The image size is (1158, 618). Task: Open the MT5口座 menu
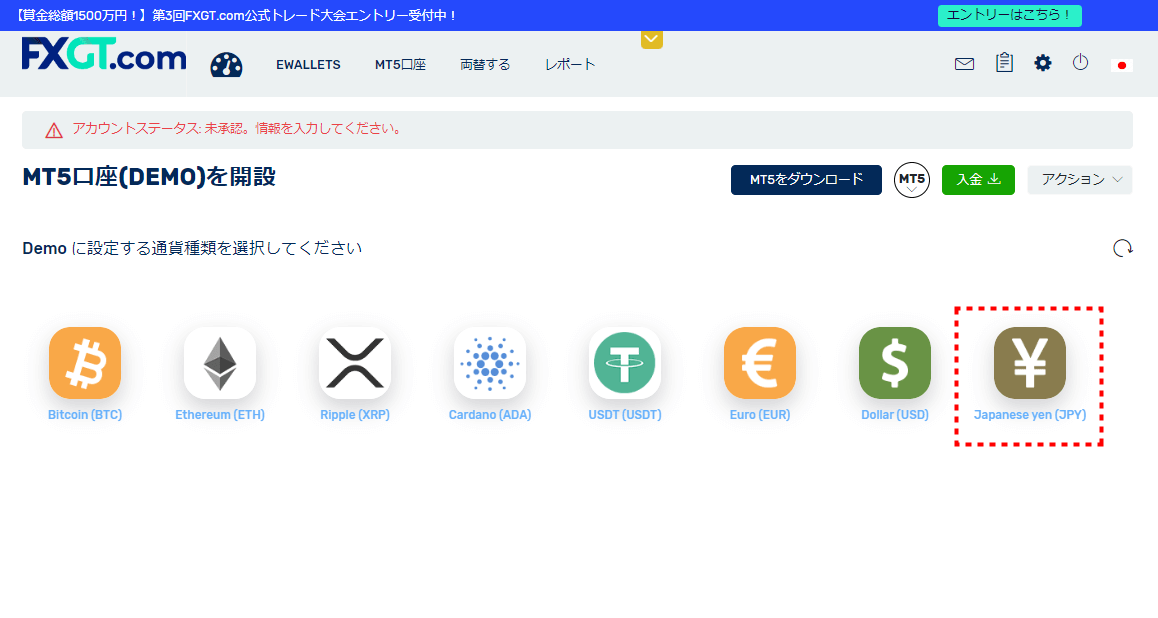400,65
